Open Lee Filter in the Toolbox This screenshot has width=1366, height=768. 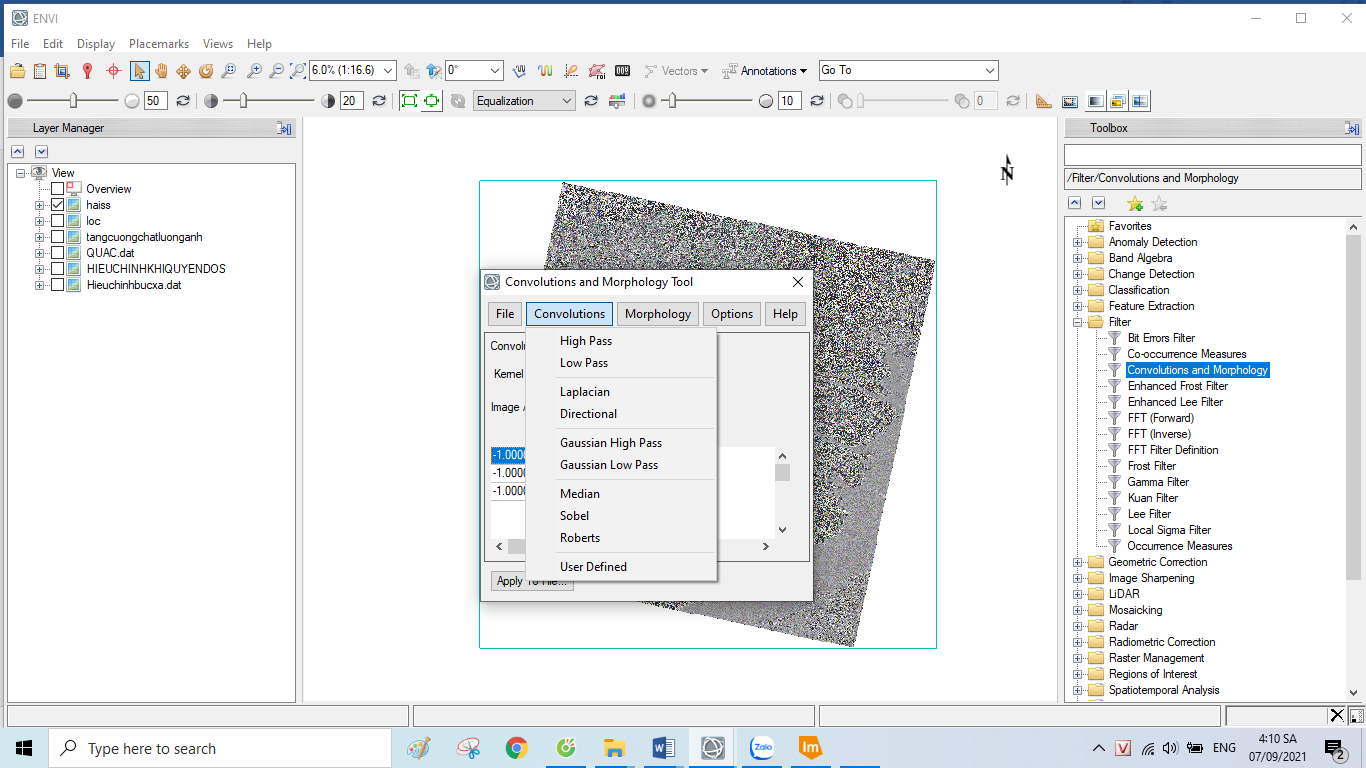1149,514
